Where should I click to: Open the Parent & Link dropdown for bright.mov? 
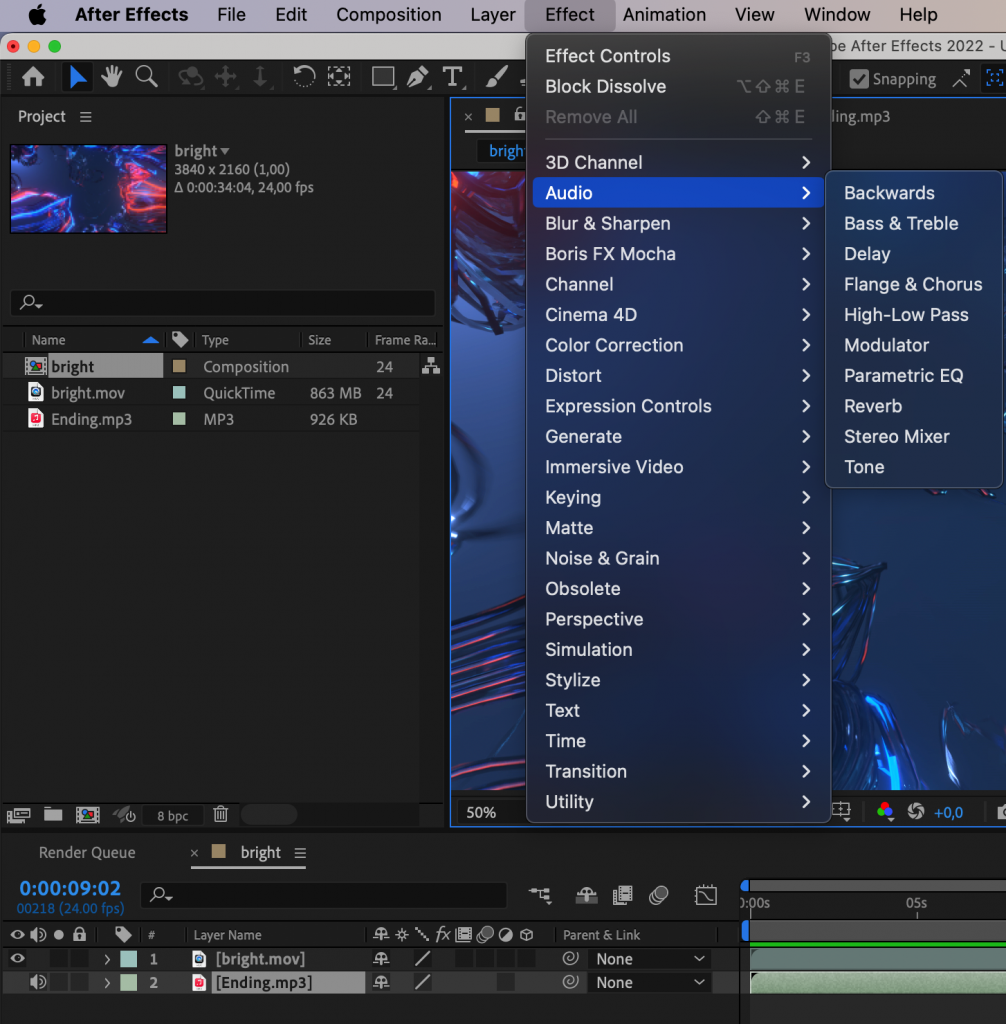650,958
